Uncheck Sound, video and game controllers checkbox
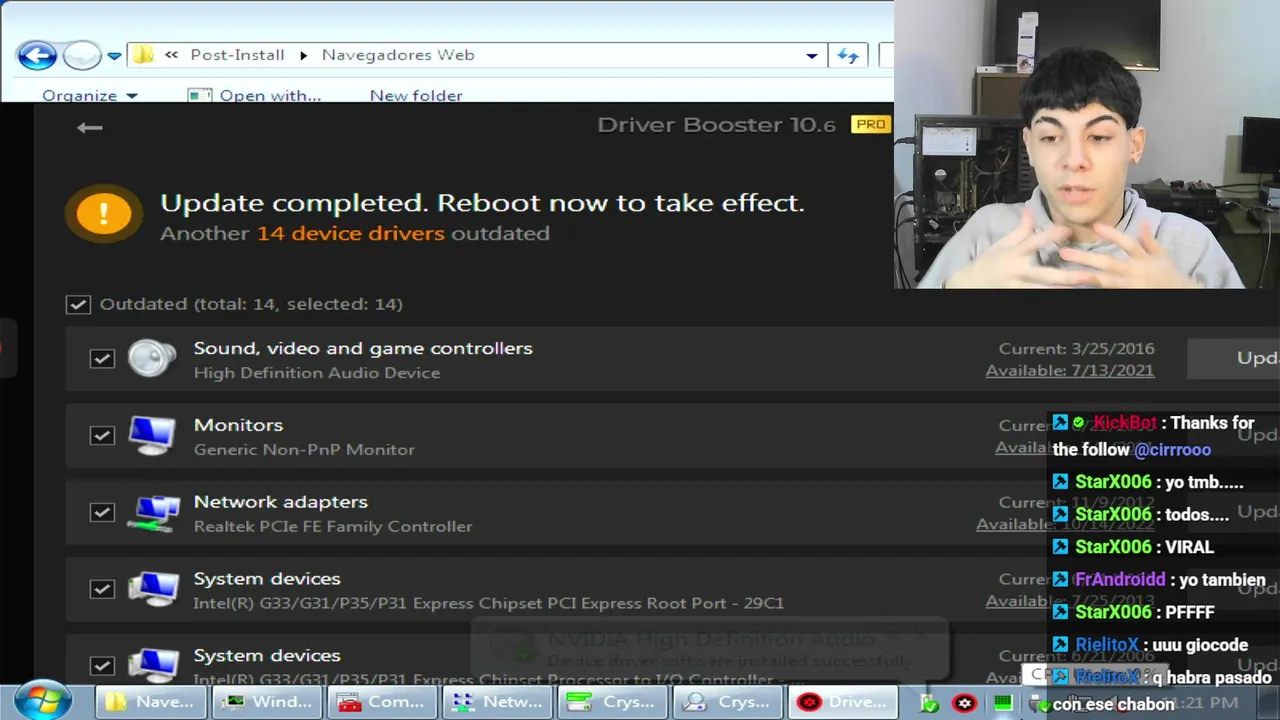 [102, 358]
